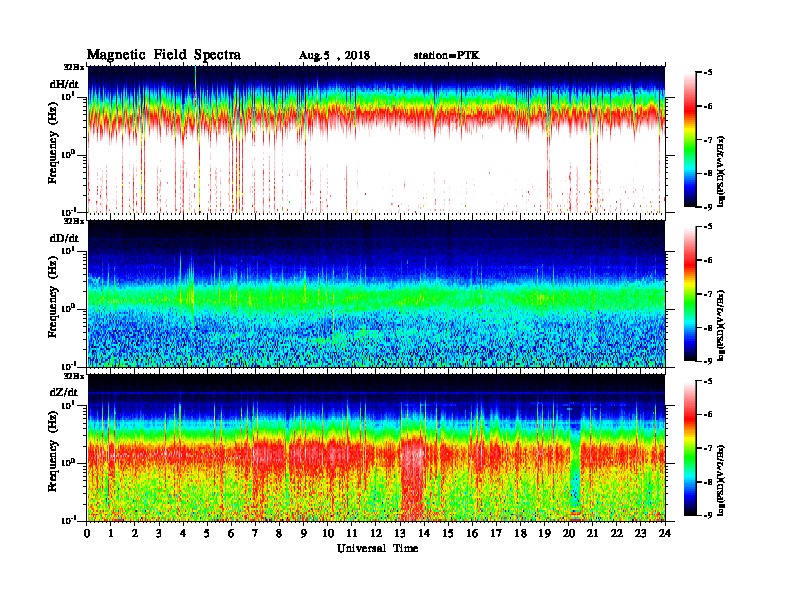
Task: Select the dD/dt panel label
Action: click(64, 238)
